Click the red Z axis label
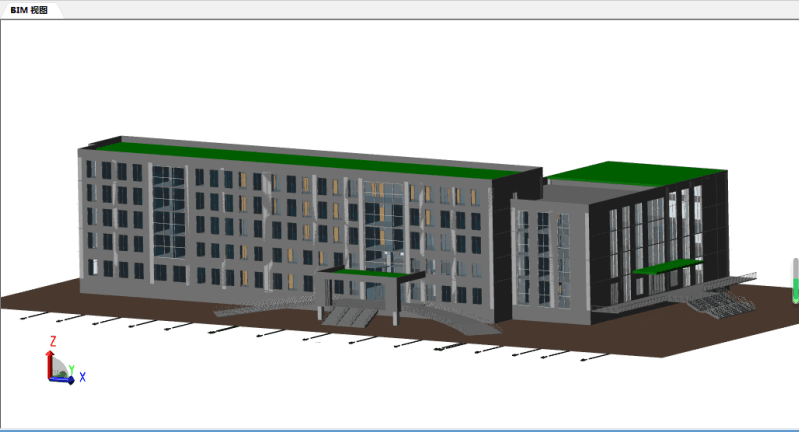 point(52,341)
